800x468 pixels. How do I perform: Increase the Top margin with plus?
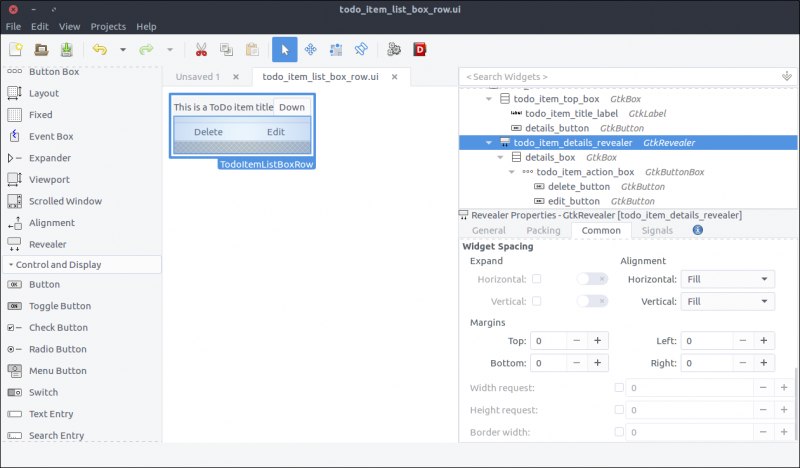[x=597, y=341]
